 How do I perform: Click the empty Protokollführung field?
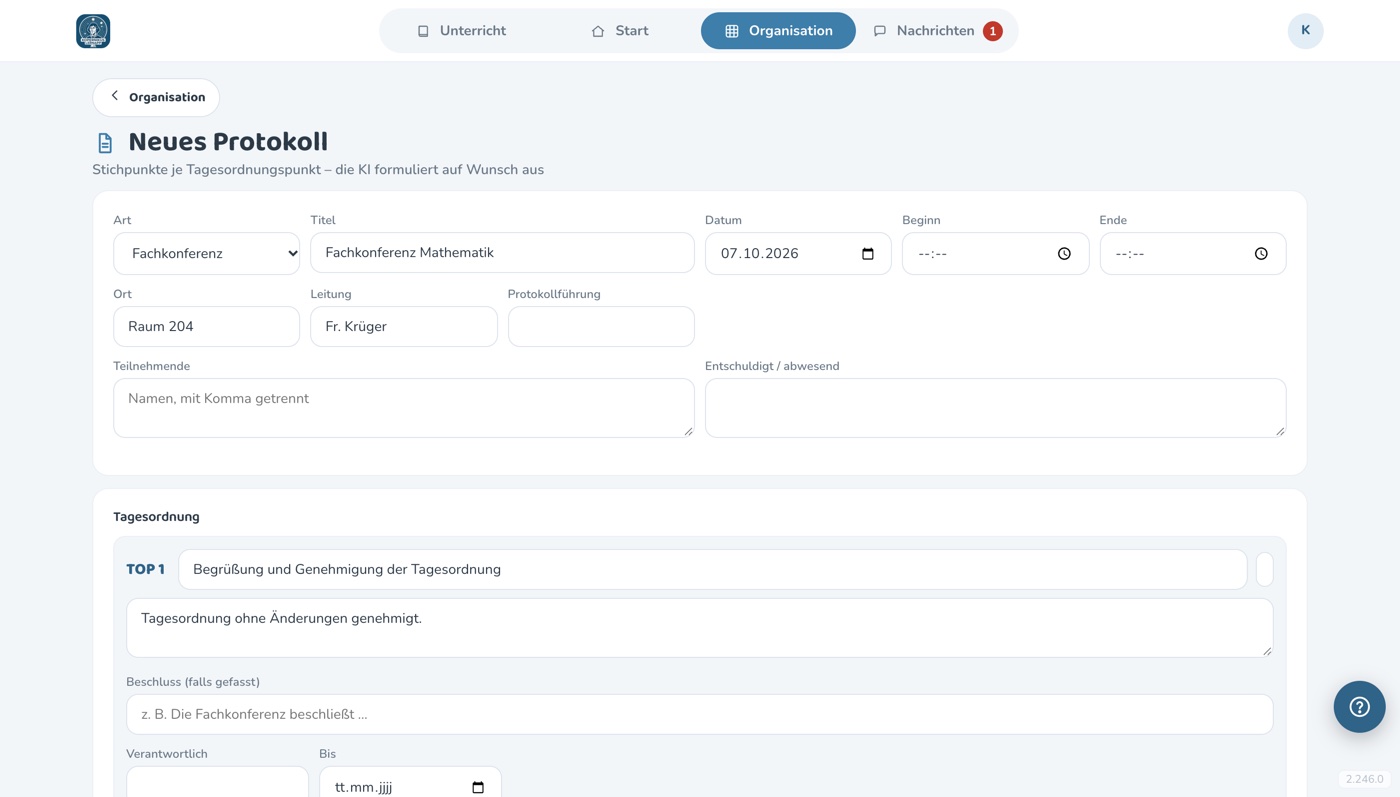pos(601,326)
